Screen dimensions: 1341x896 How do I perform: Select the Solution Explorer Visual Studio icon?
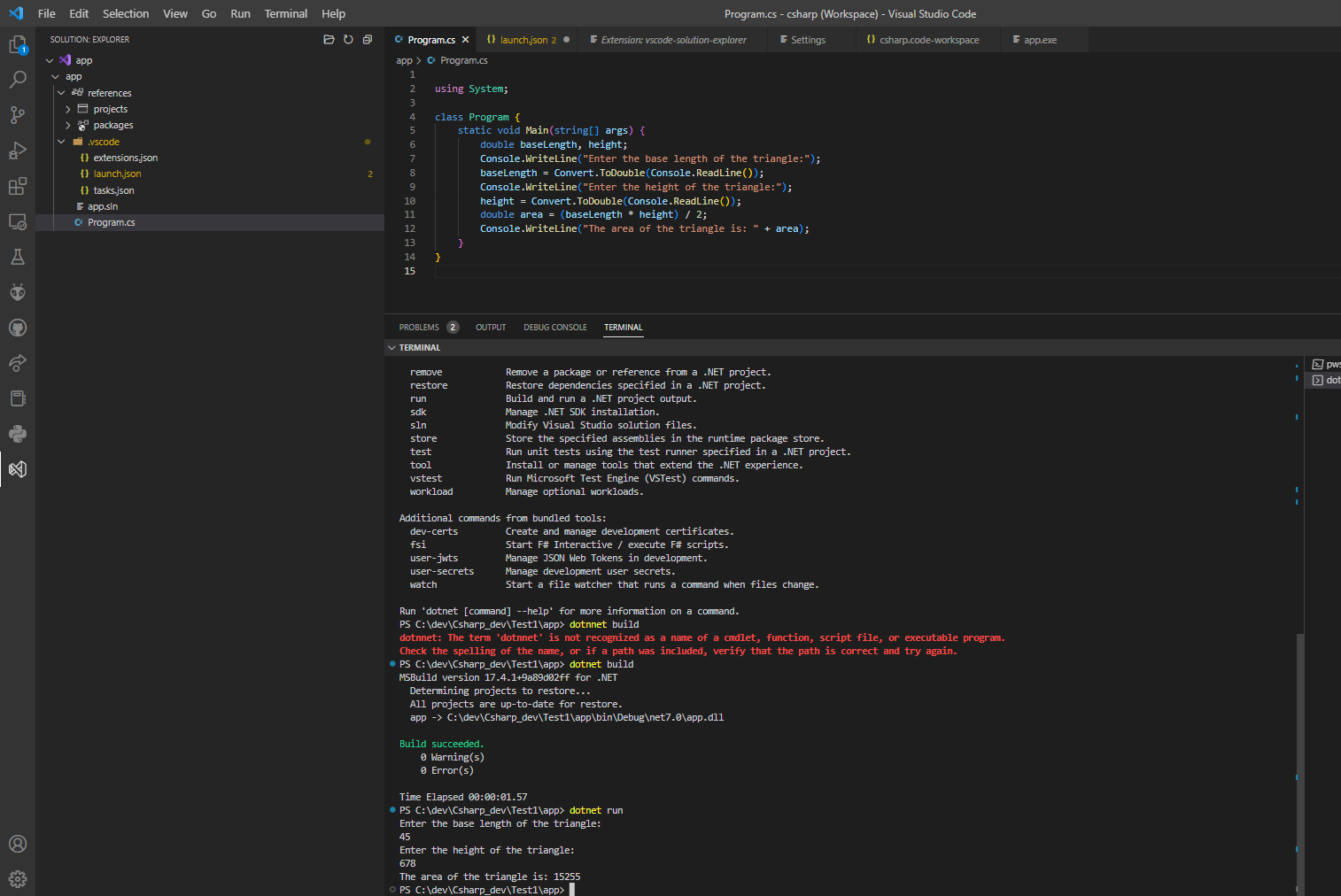pos(18,469)
